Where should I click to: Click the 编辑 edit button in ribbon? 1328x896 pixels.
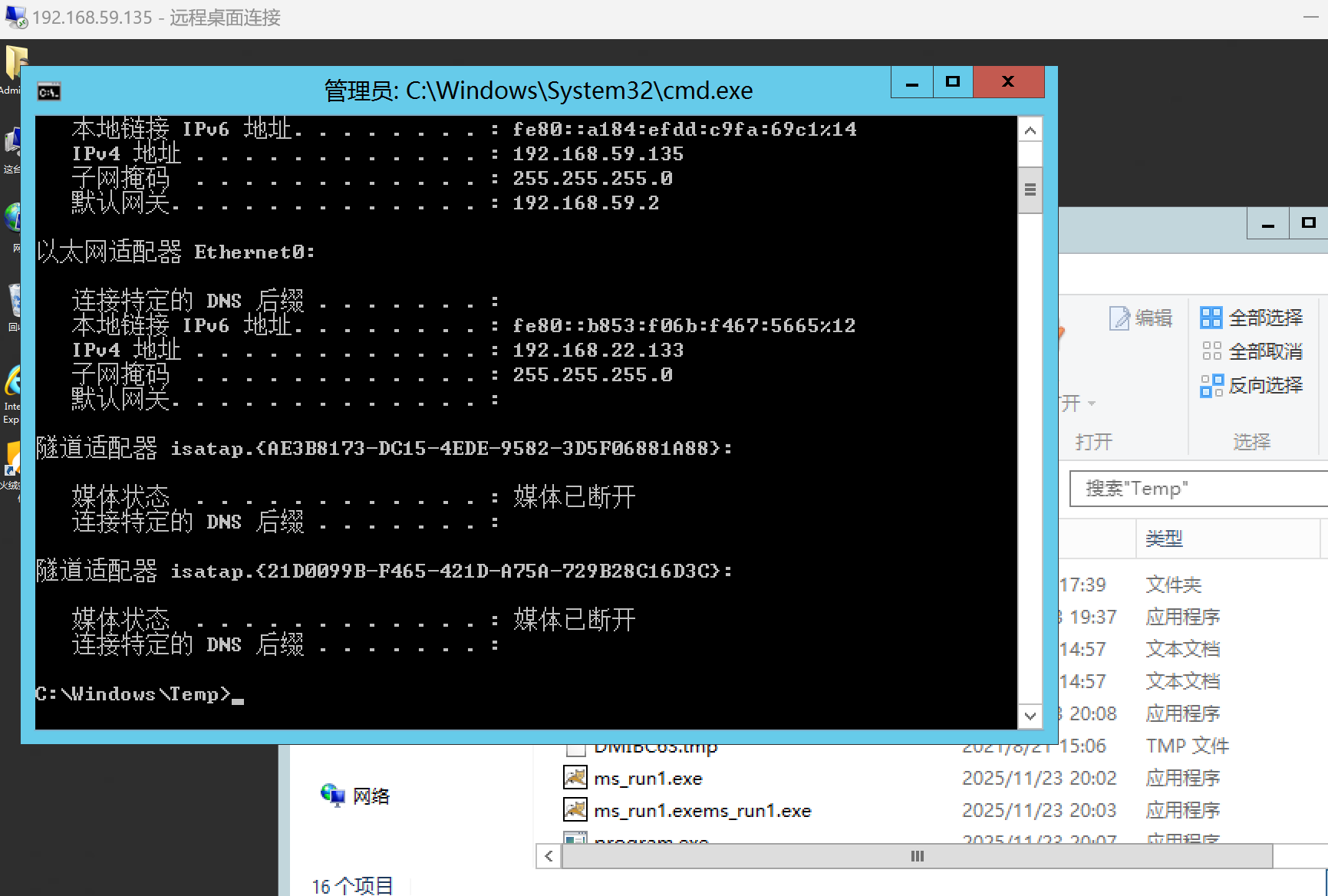(x=1141, y=318)
